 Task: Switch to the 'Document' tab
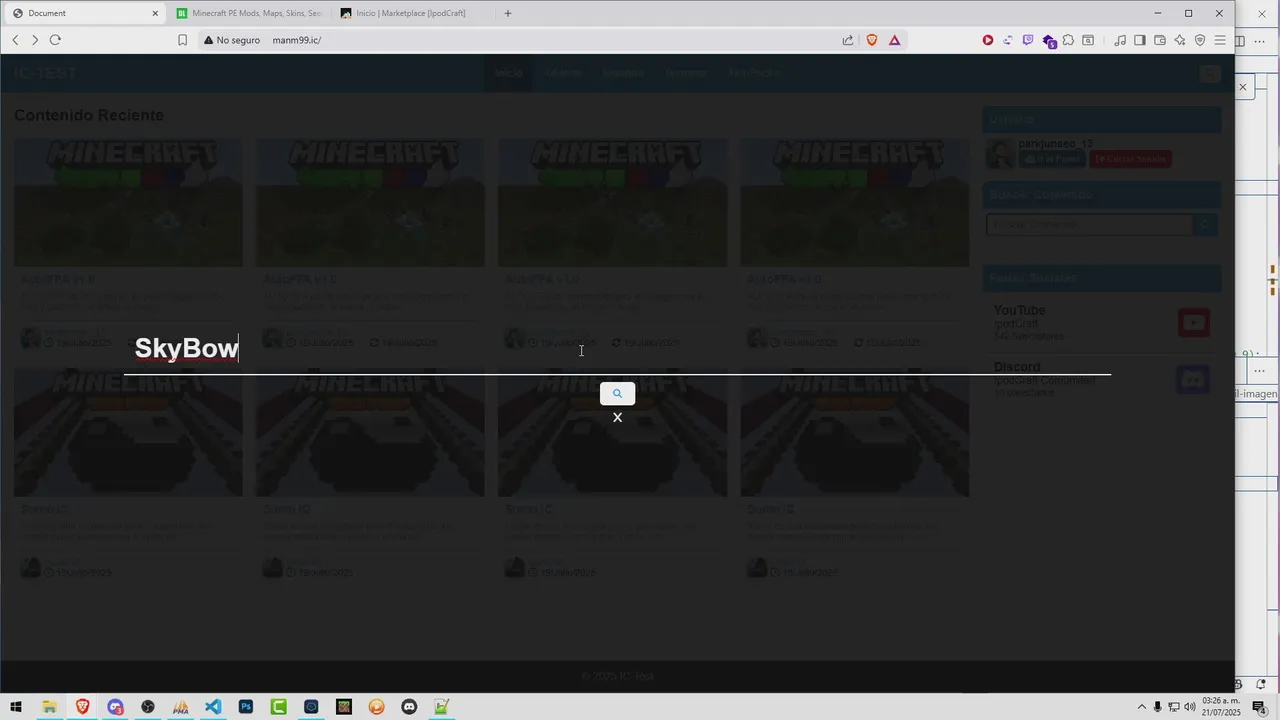(85, 13)
